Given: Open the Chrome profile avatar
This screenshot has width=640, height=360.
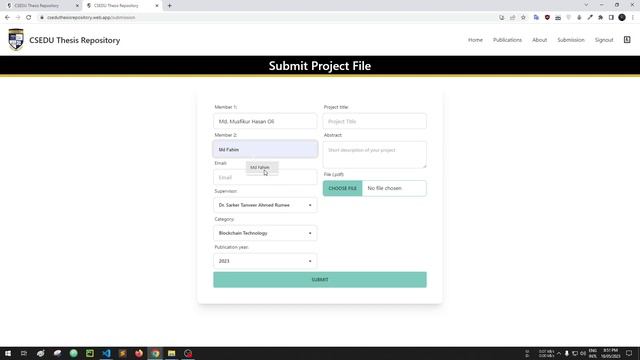Looking at the screenshot, I should click(x=622, y=18).
